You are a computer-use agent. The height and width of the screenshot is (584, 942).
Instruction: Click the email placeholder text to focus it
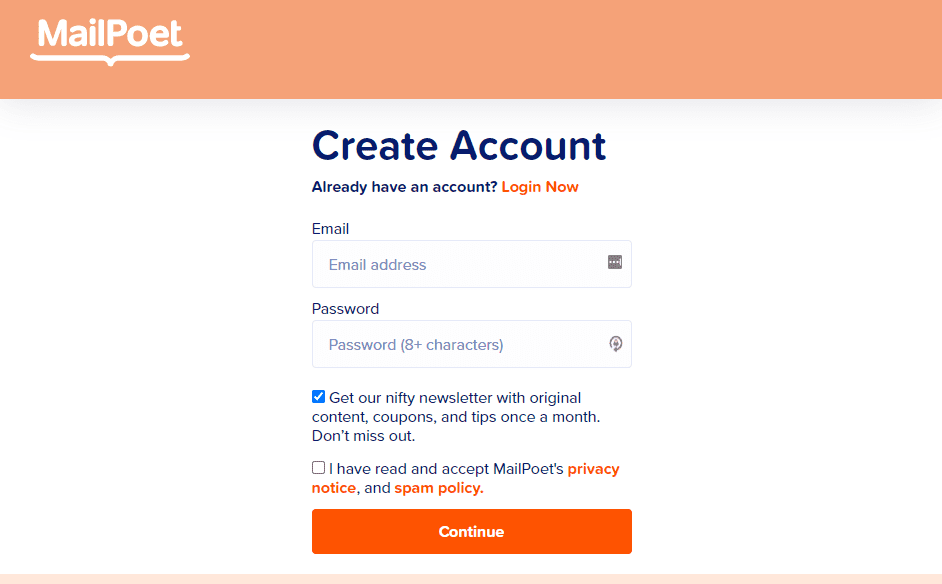(379, 264)
